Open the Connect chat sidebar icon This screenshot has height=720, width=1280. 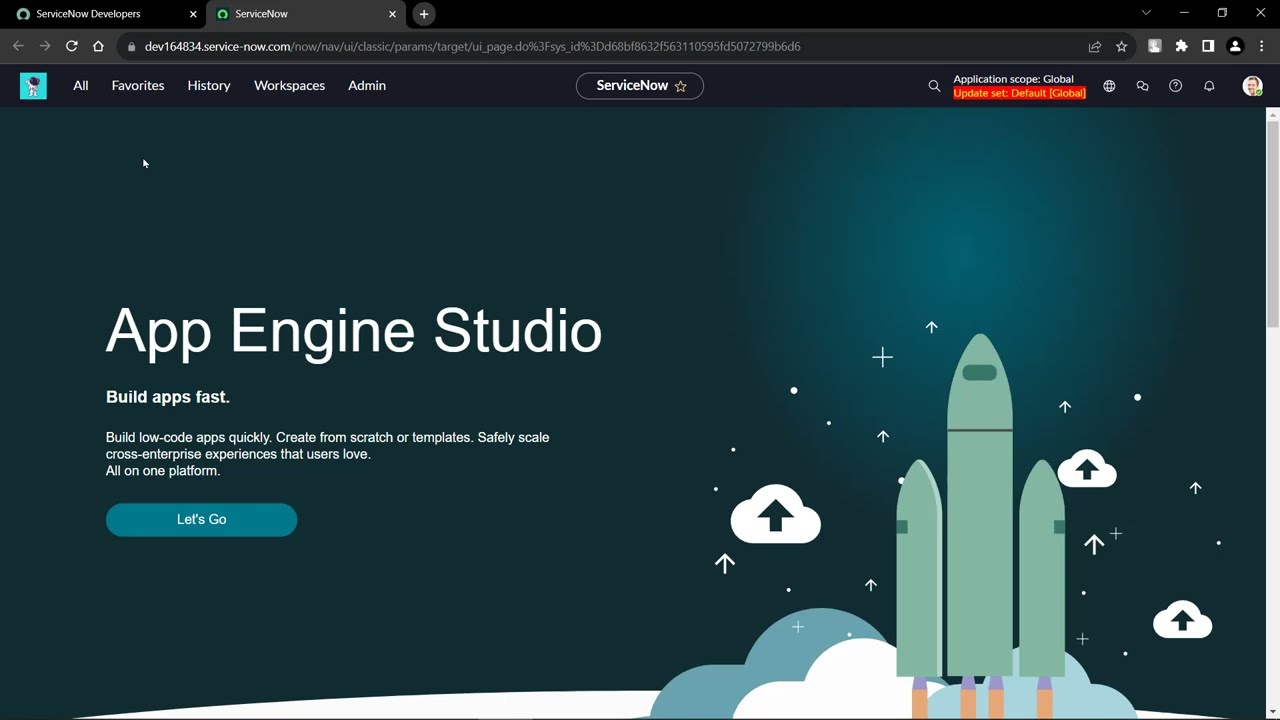1142,86
